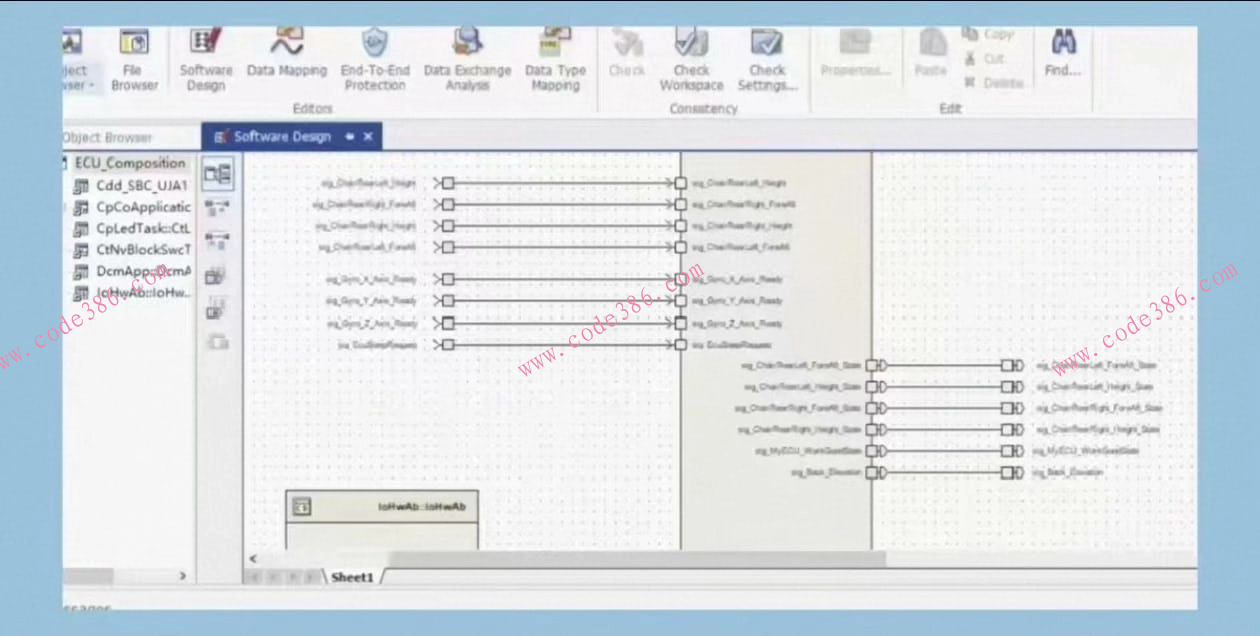Expand the CpCoApplicatic tree node
Screen dimensions: 1260x636
65,208
